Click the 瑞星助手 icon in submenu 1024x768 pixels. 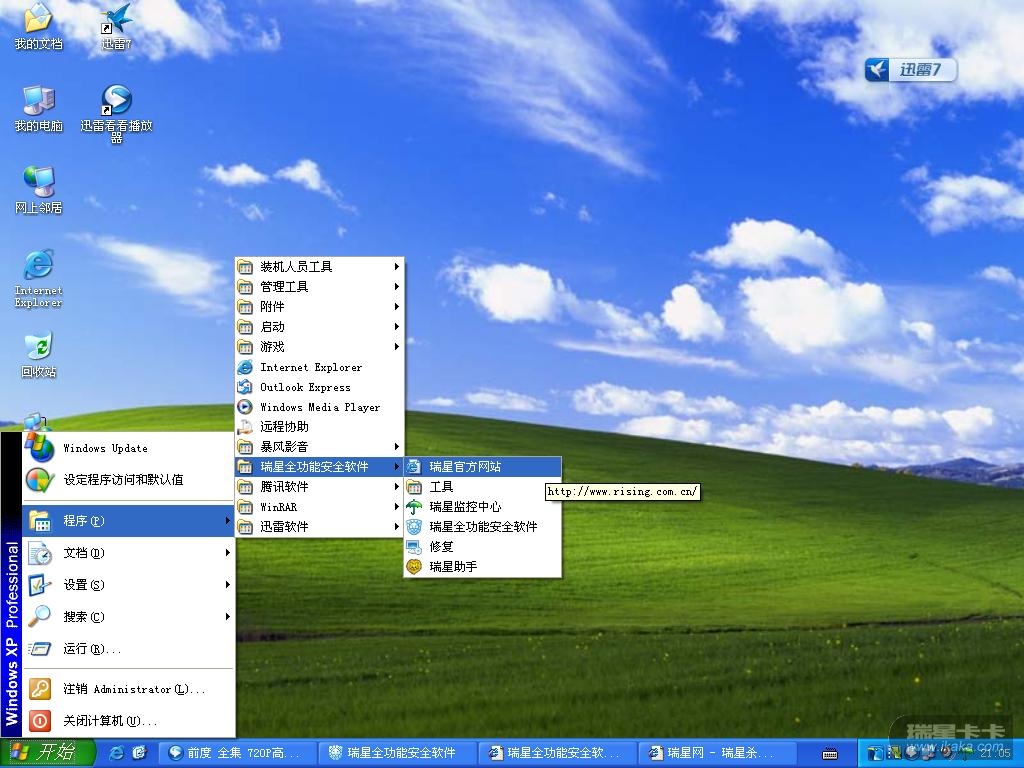coord(414,567)
